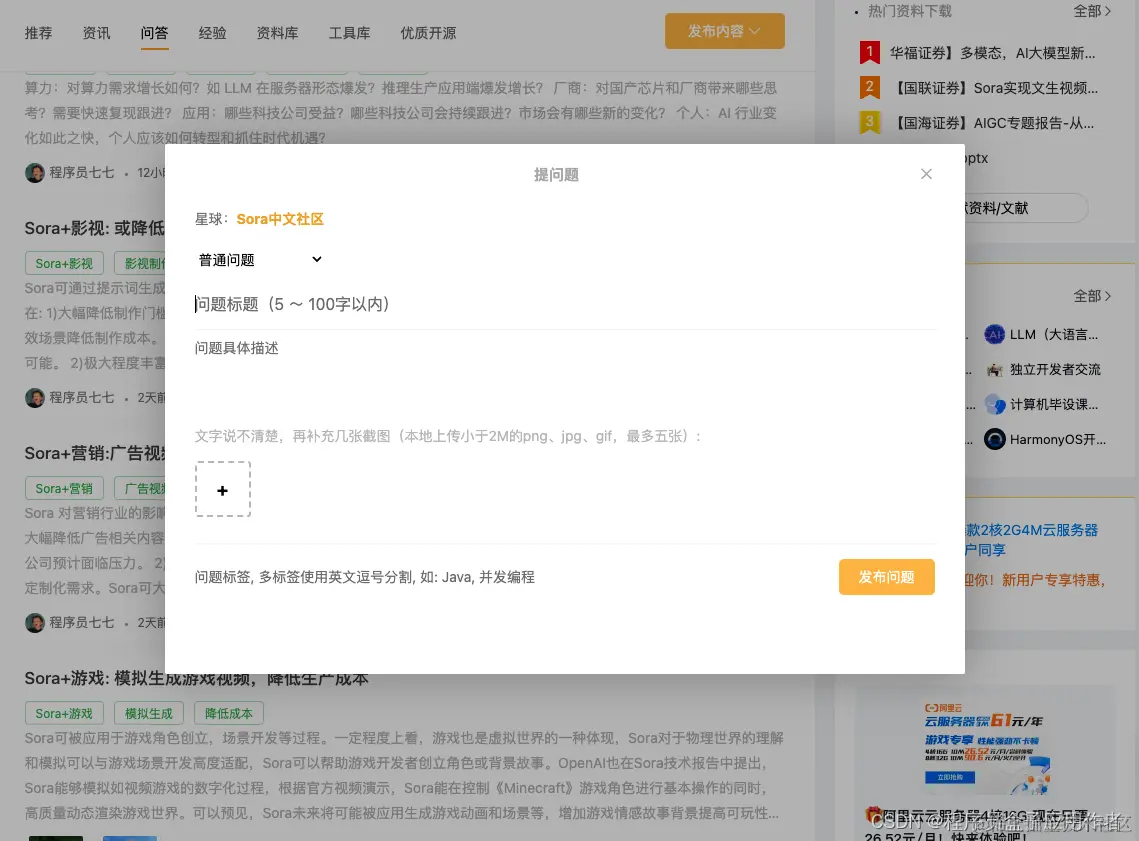Viewport: 1139px width, 841px height.
Task: Open the 独立开发者交流 community
Action: [1055, 370]
